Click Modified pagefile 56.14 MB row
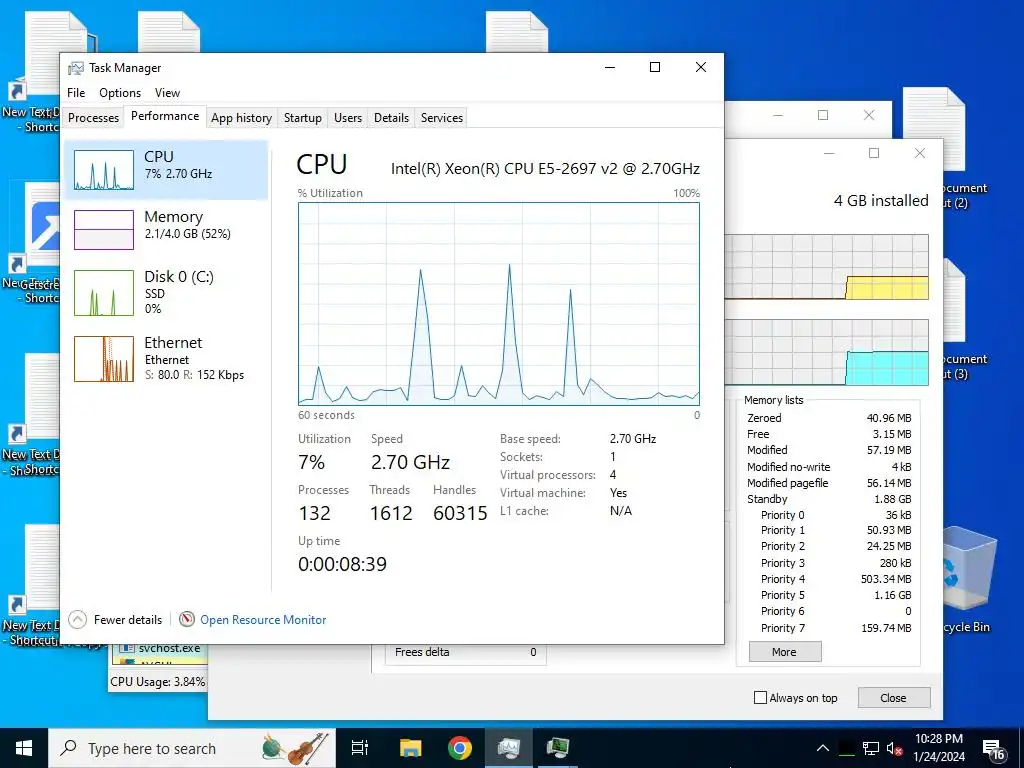The width and height of the screenshot is (1024, 768). [x=829, y=483]
